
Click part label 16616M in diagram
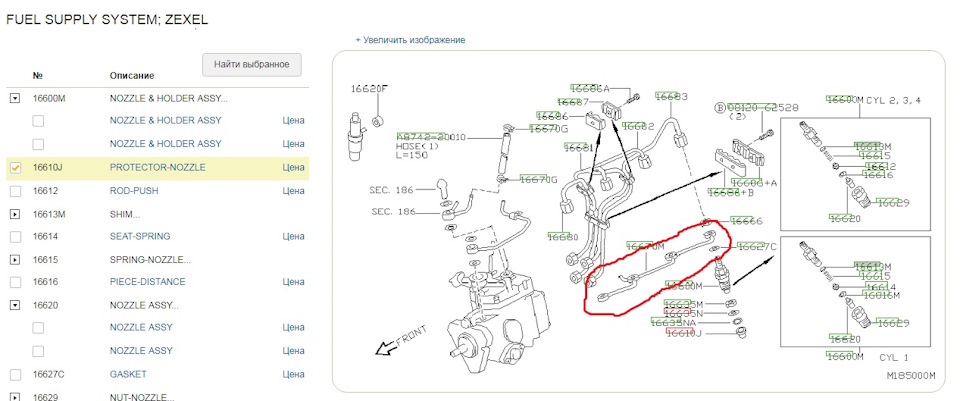click(882, 295)
